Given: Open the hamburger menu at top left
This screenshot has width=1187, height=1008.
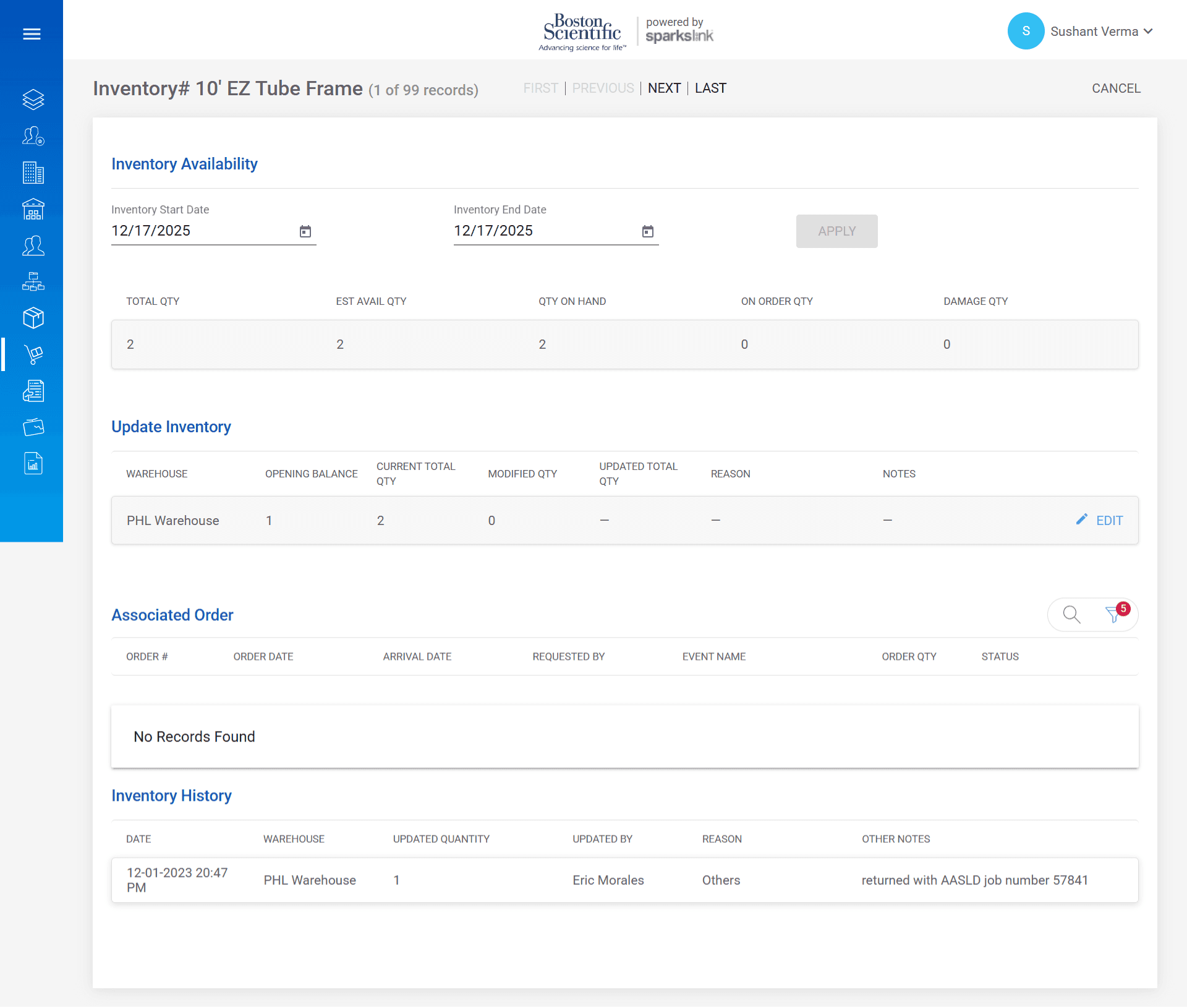Looking at the screenshot, I should 32,33.
